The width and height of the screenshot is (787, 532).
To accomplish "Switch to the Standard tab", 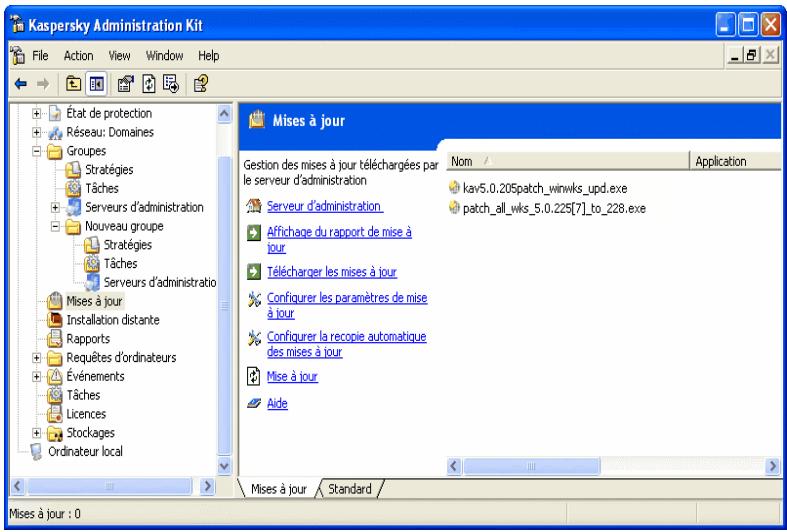I will (x=350, y=489).
